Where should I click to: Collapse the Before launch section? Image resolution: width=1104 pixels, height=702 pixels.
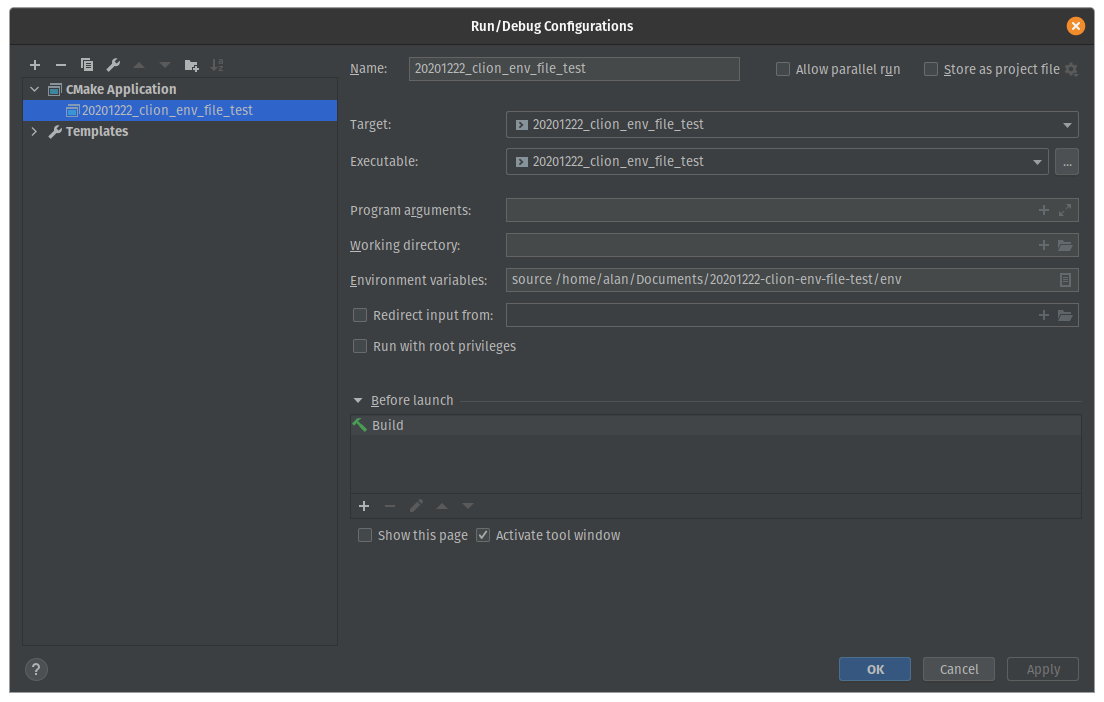(x=358, y=400)
